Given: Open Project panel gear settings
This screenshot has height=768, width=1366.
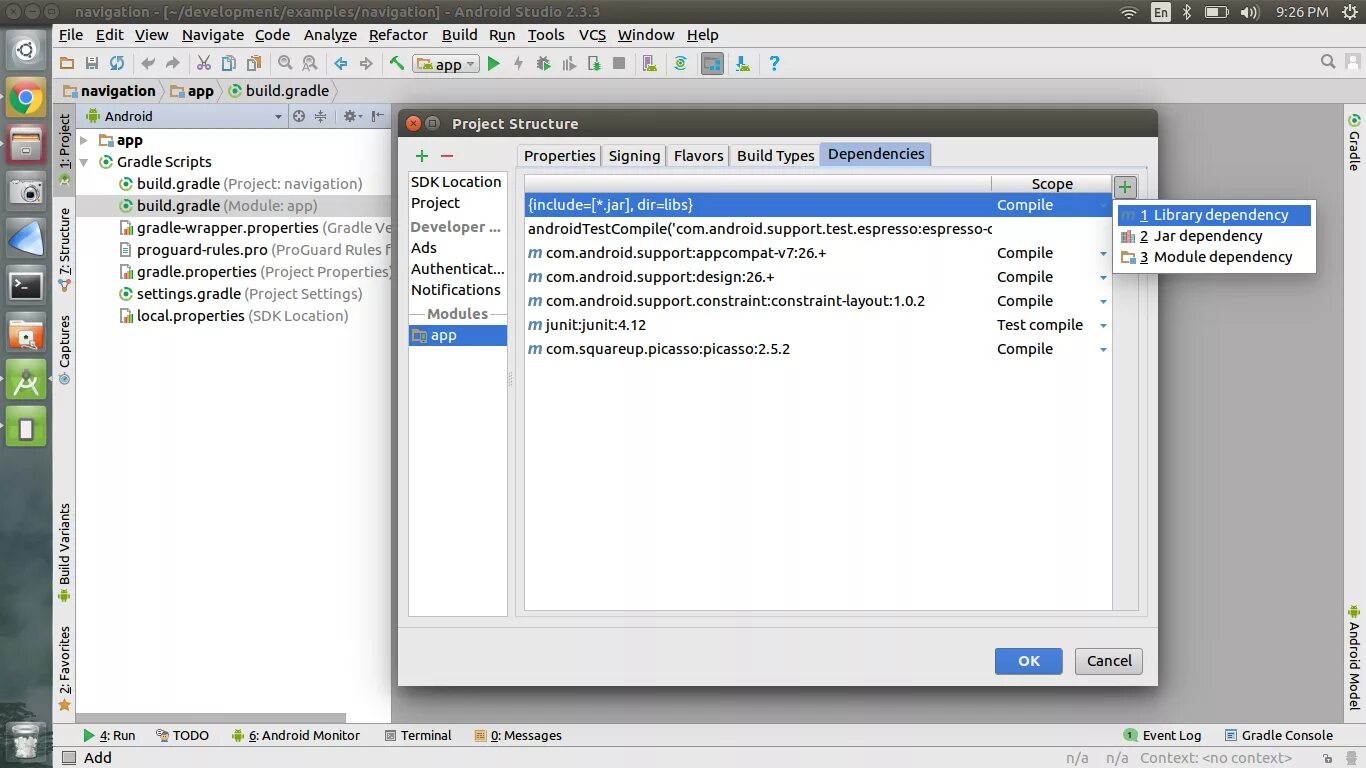Looking at the screenshot, I should pyautogui.click(x=352, y=116).
